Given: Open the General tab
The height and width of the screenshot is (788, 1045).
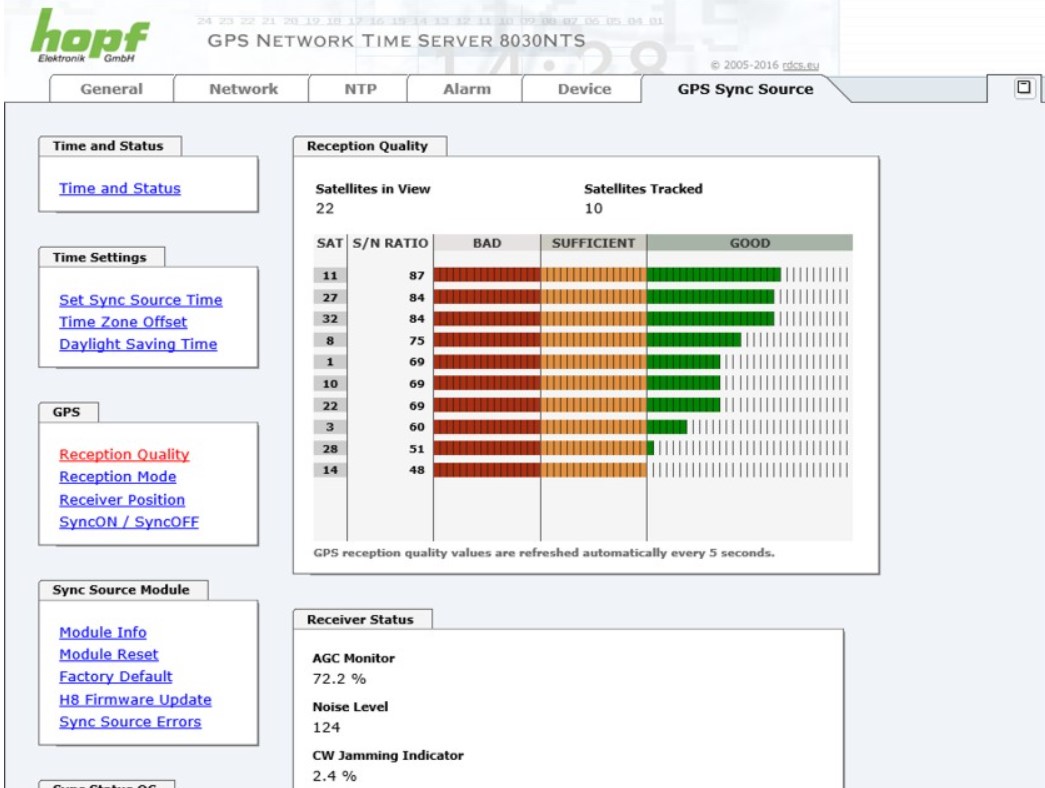Looking at the screenshot, I should point(111,89).
